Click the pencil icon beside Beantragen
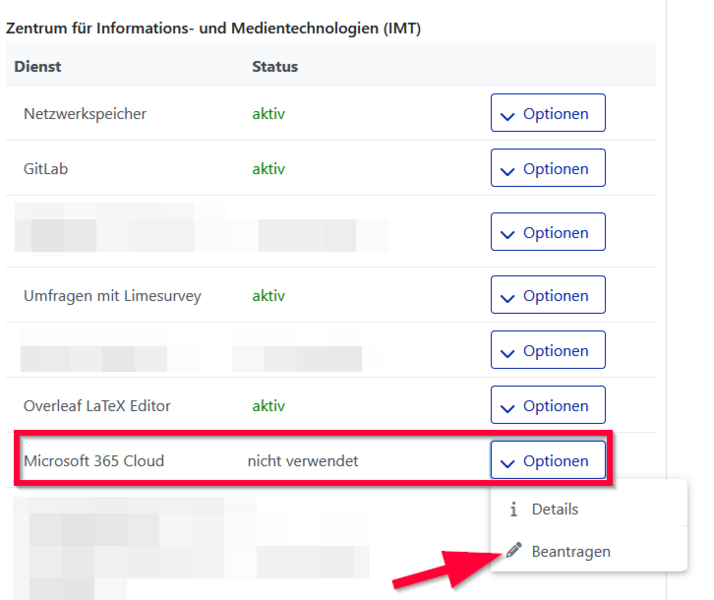This screenshot has width=714, height=600. pos(514,551)
